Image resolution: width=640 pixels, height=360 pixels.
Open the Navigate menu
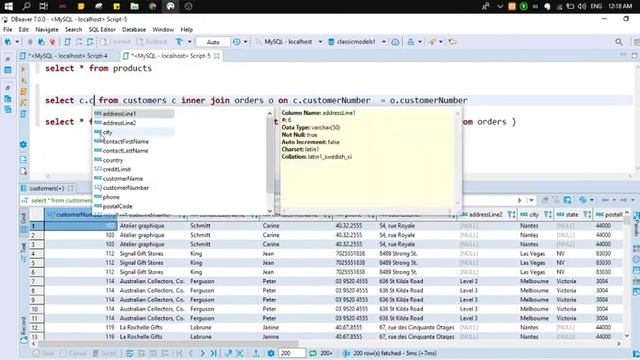(47, 29)
